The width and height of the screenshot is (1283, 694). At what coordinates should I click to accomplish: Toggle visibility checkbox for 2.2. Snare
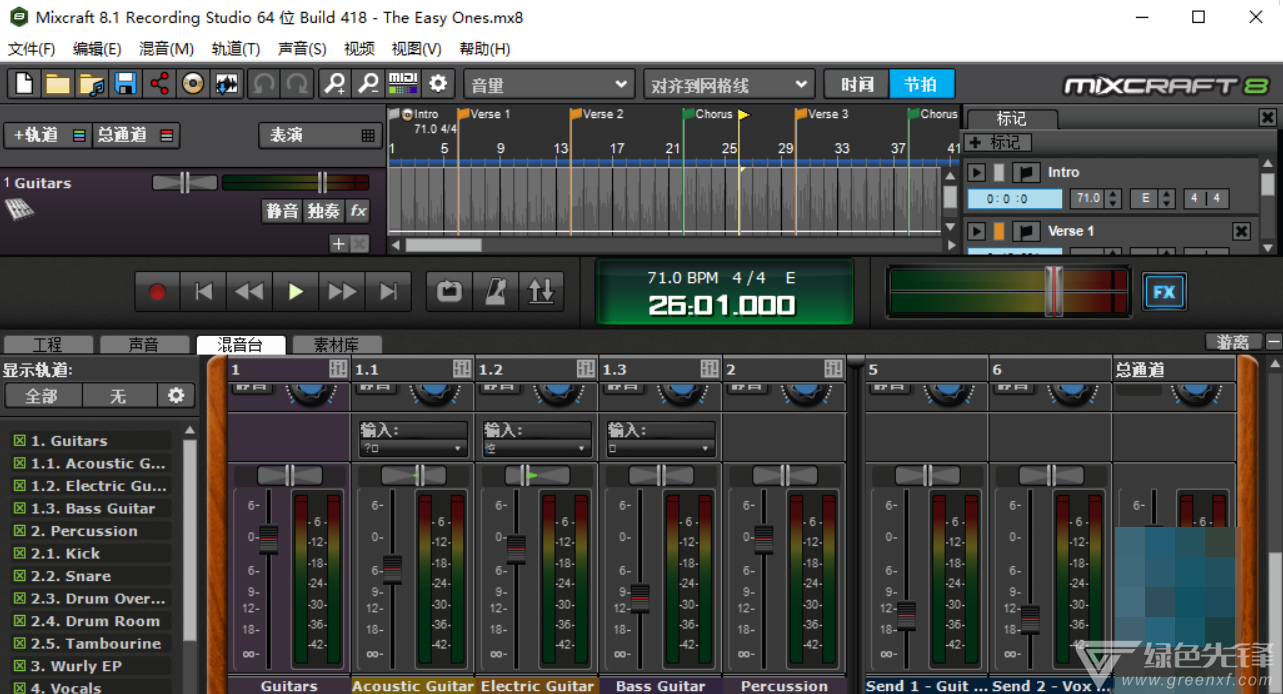19,576
